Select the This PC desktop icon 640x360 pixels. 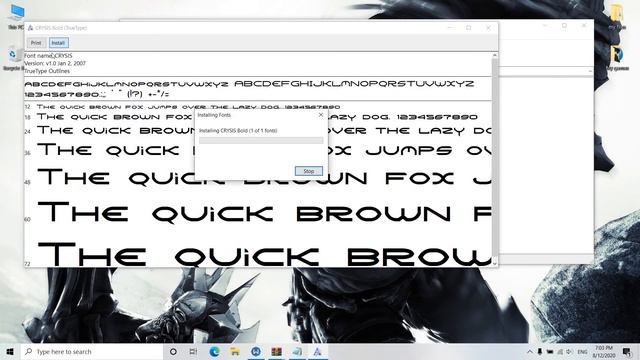click(x=16, y=16)
